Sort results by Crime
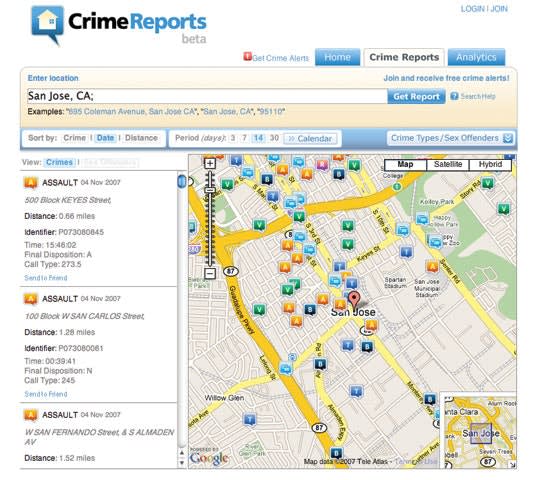Image resolution: width=533 pixels, height=480 pixels. (x=74, y=138)
